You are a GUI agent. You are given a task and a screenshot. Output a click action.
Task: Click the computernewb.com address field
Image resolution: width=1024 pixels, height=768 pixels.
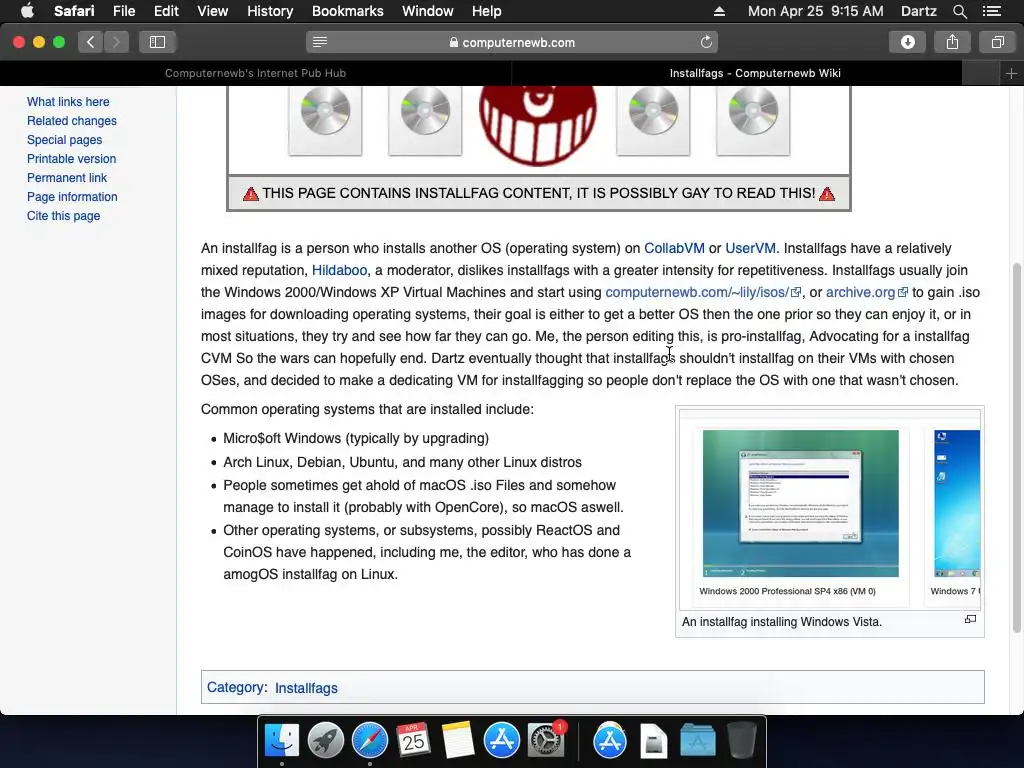[x=512, y=42]
